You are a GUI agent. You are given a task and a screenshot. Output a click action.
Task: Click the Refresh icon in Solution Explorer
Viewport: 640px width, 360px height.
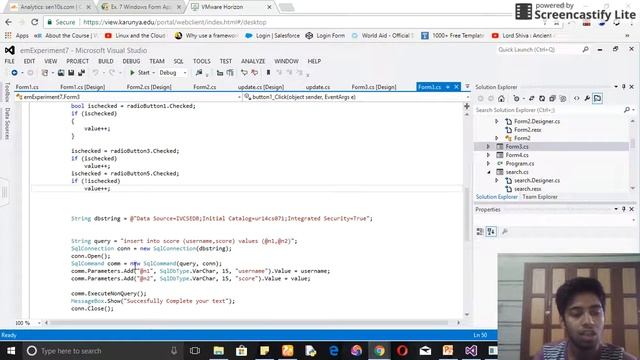point(542,98)
